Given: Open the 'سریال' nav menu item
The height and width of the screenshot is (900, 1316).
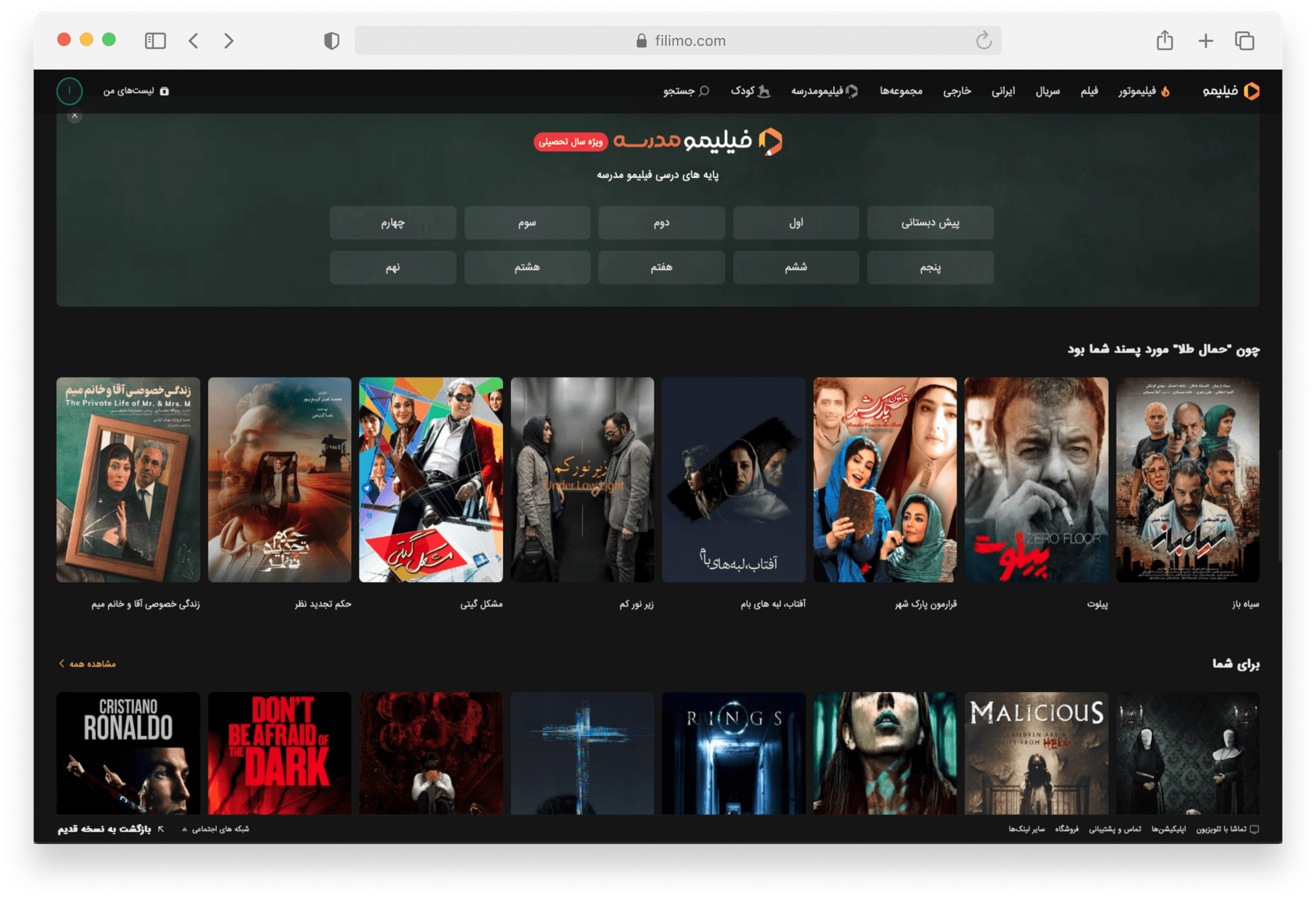Looking at the screenshot, I should pos(1047,91).
